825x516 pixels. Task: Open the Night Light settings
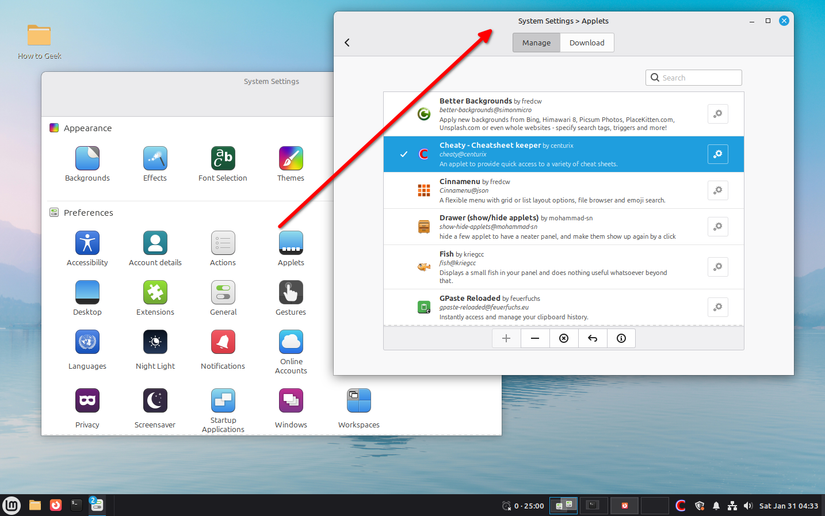[155, 344]
